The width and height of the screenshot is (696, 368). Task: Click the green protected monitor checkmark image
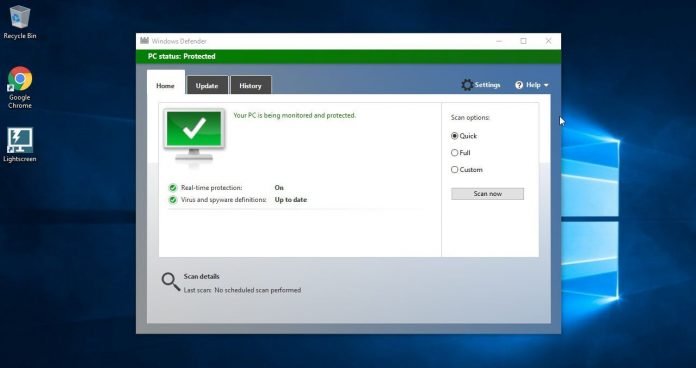pyautogui.click(x=194, y=135)
